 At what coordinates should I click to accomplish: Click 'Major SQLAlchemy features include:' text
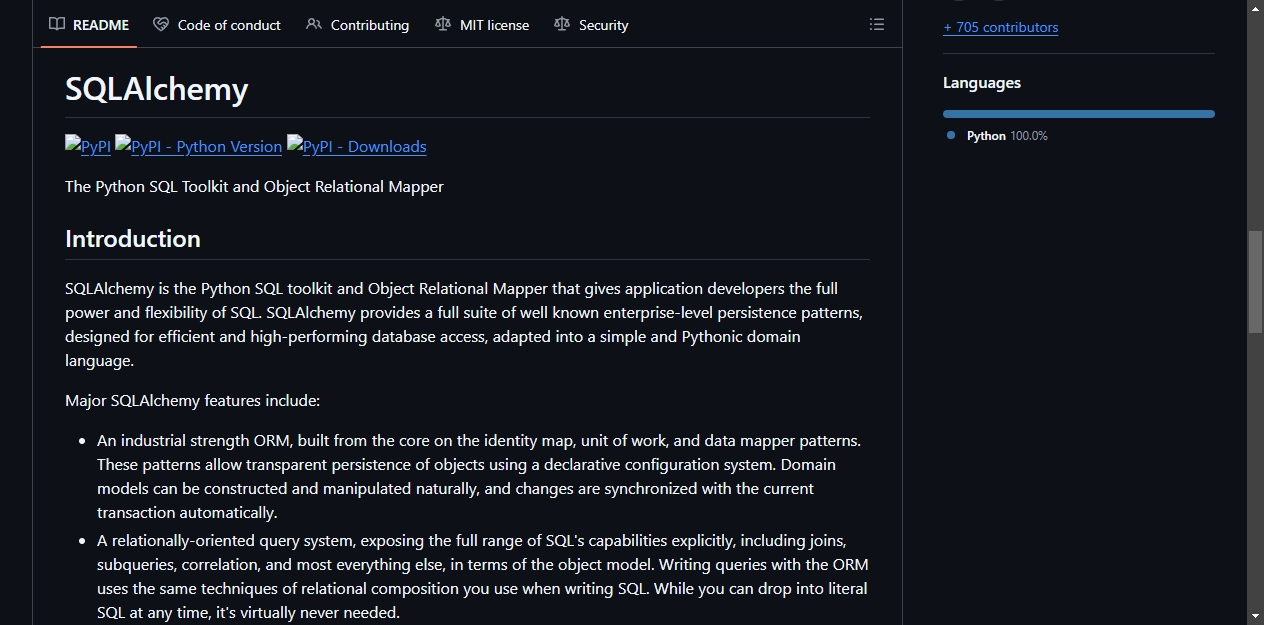click(192, 400)
